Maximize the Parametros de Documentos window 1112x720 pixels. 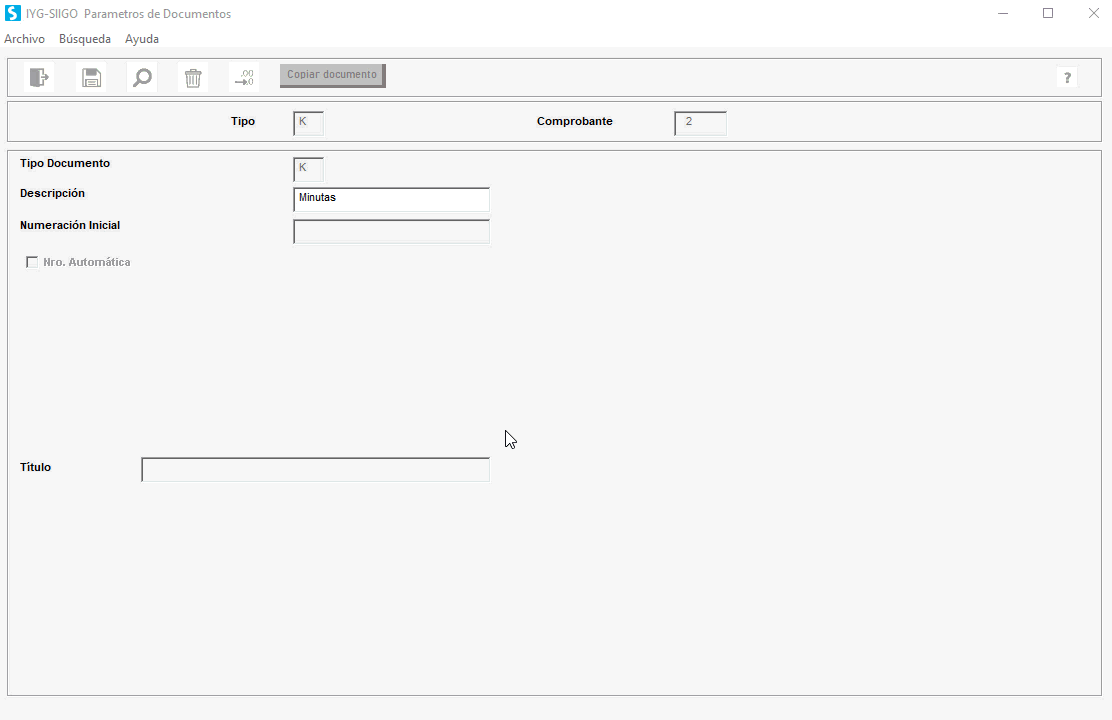1047,13
